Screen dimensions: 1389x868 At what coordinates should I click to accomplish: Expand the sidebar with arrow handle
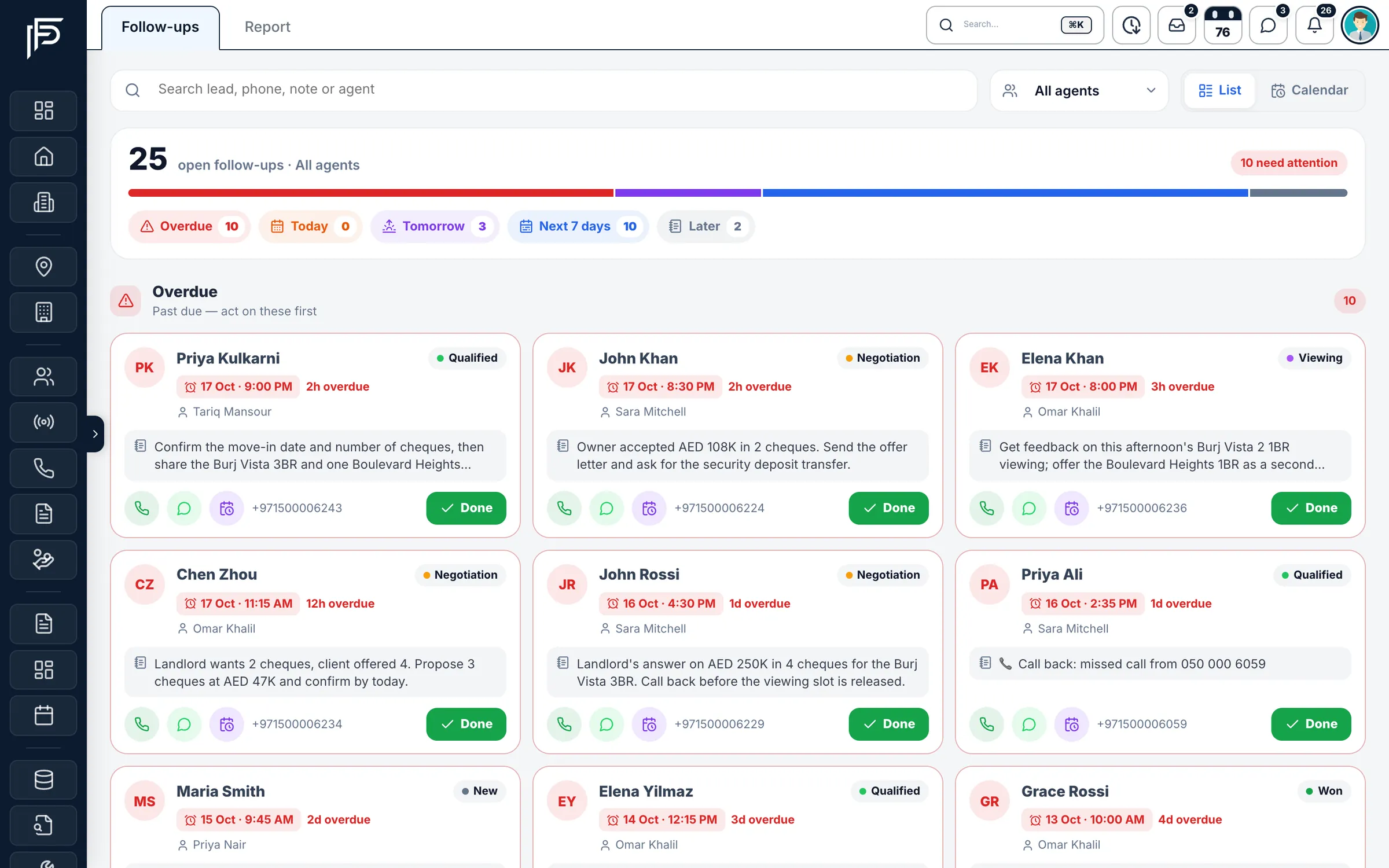click(95, 433)
